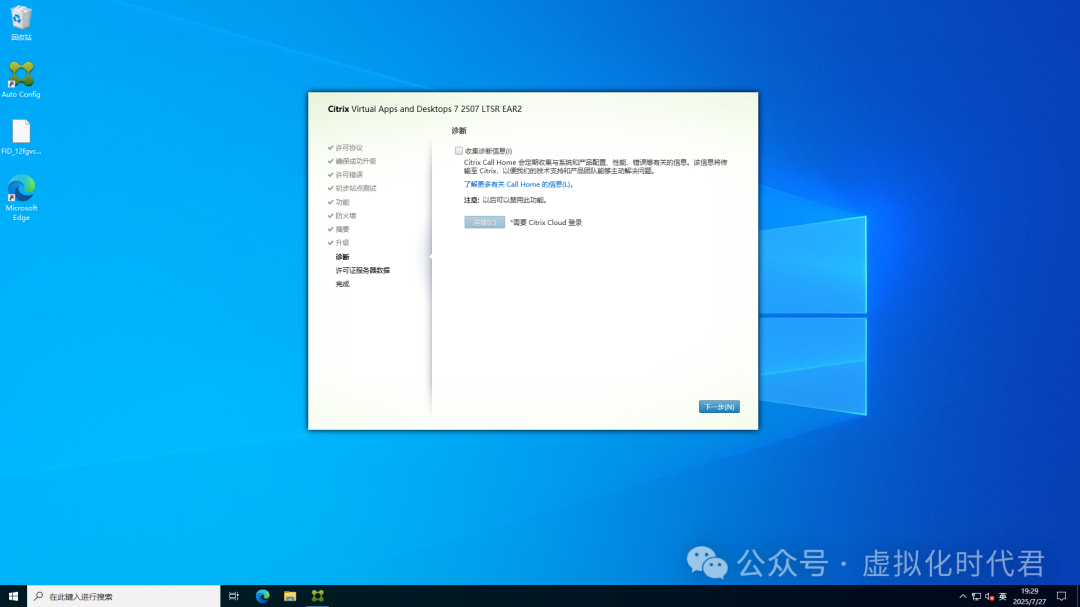Select the 摘要 step in sidebar

342,229
